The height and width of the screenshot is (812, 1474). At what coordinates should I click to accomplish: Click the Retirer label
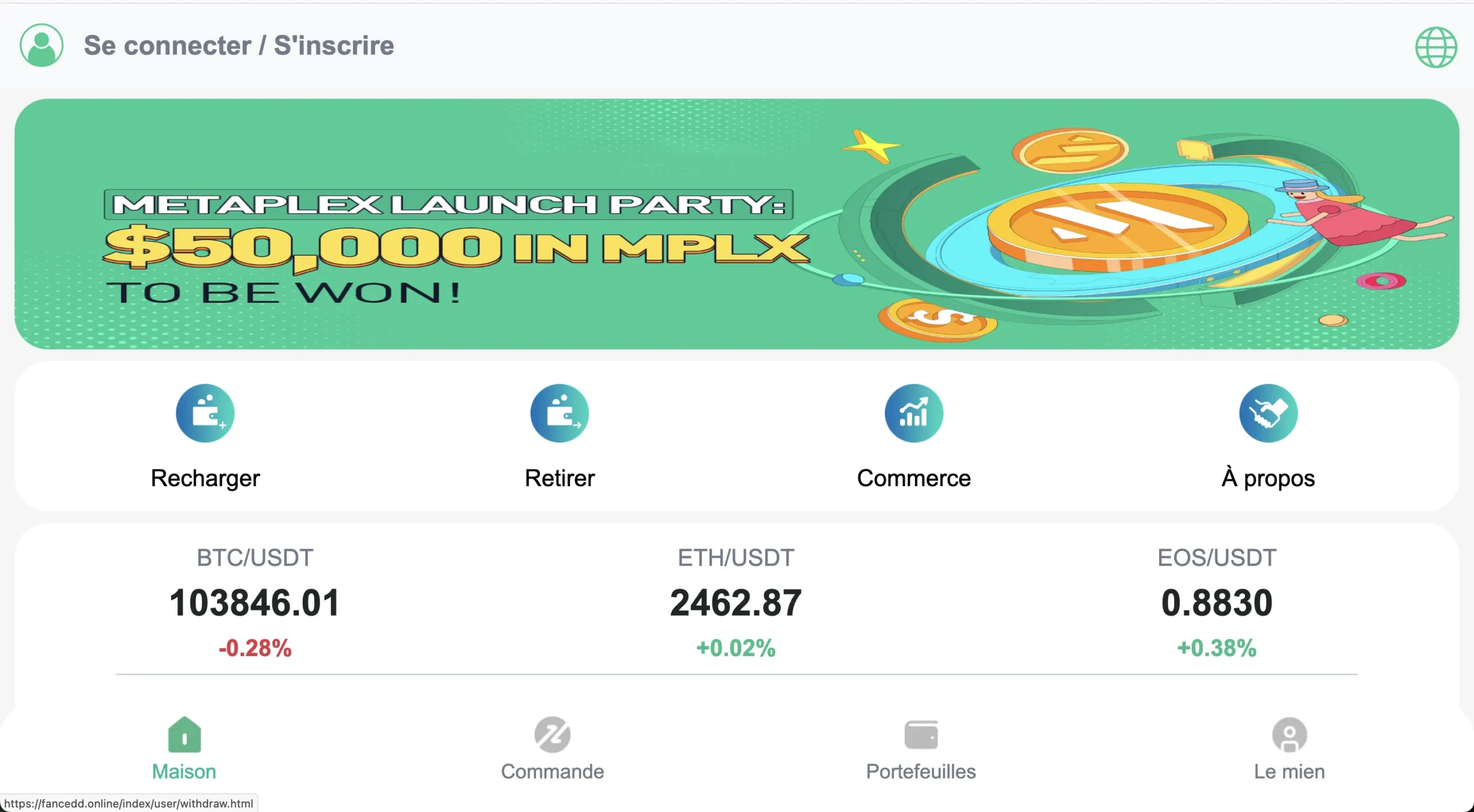coord(560,478)
